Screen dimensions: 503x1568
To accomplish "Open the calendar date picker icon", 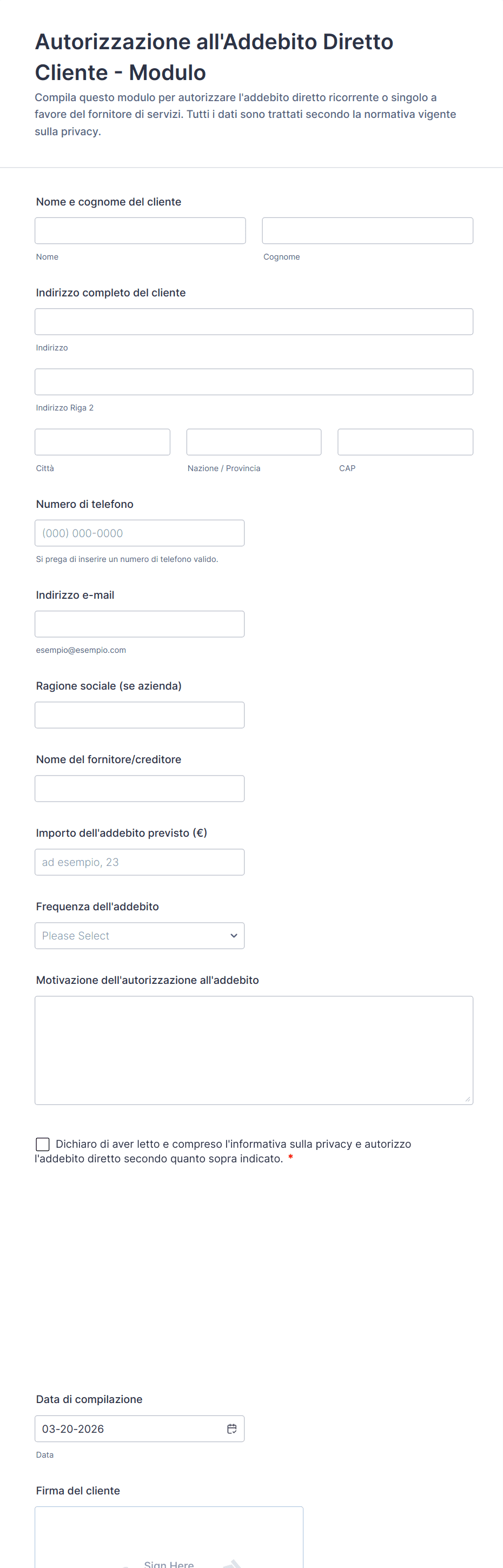I will tap(231, 1428).
